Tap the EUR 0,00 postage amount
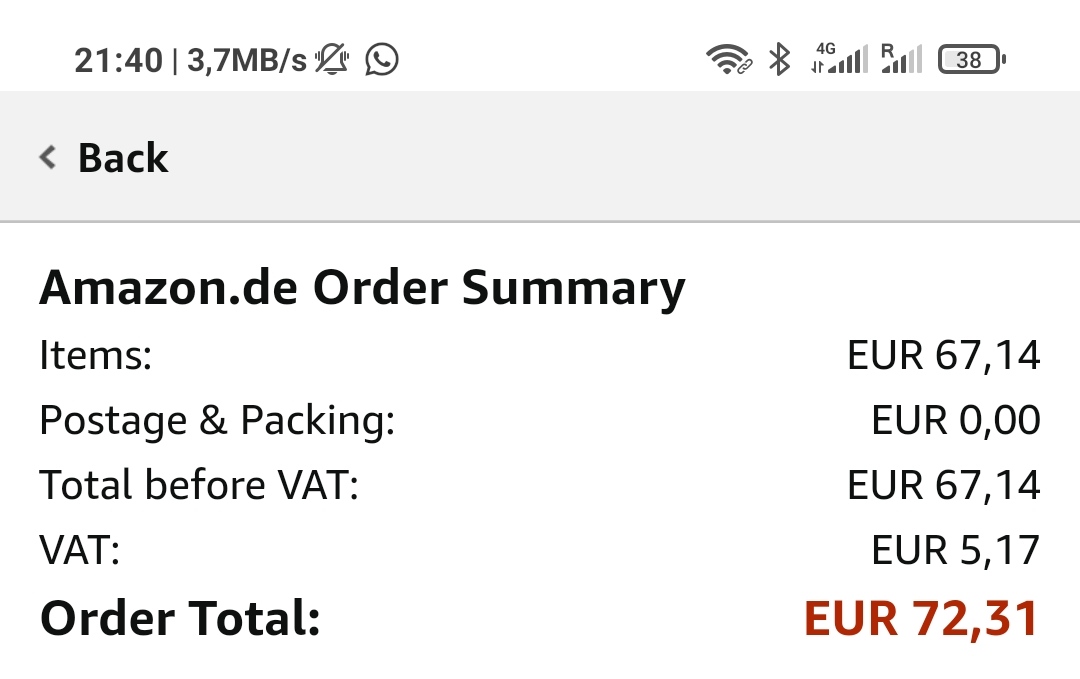Image resolution: width=1080 pixels, height=679 pixels. [955, 420]
